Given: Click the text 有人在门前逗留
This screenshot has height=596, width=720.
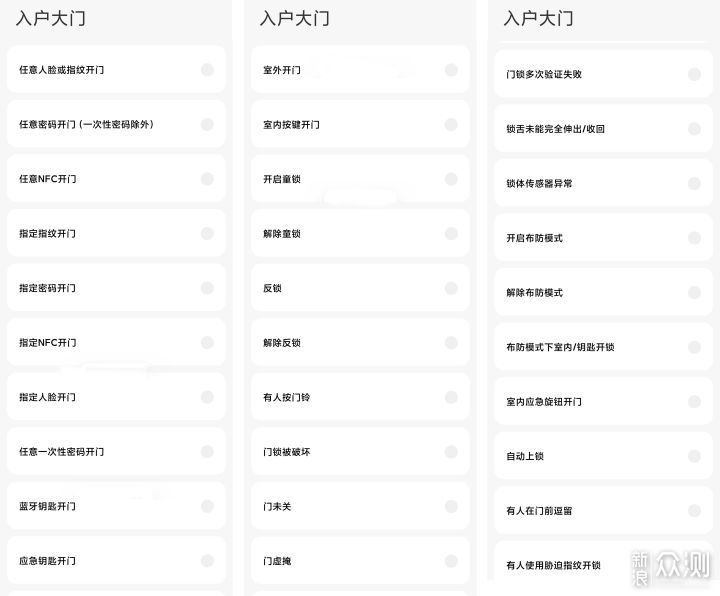Looking at the screenshot, I should (539, 511).
